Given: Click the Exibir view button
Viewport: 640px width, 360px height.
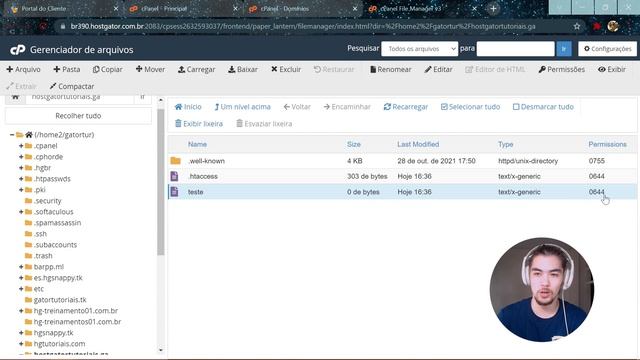Looking at the screenshot, I should (611, 69).
